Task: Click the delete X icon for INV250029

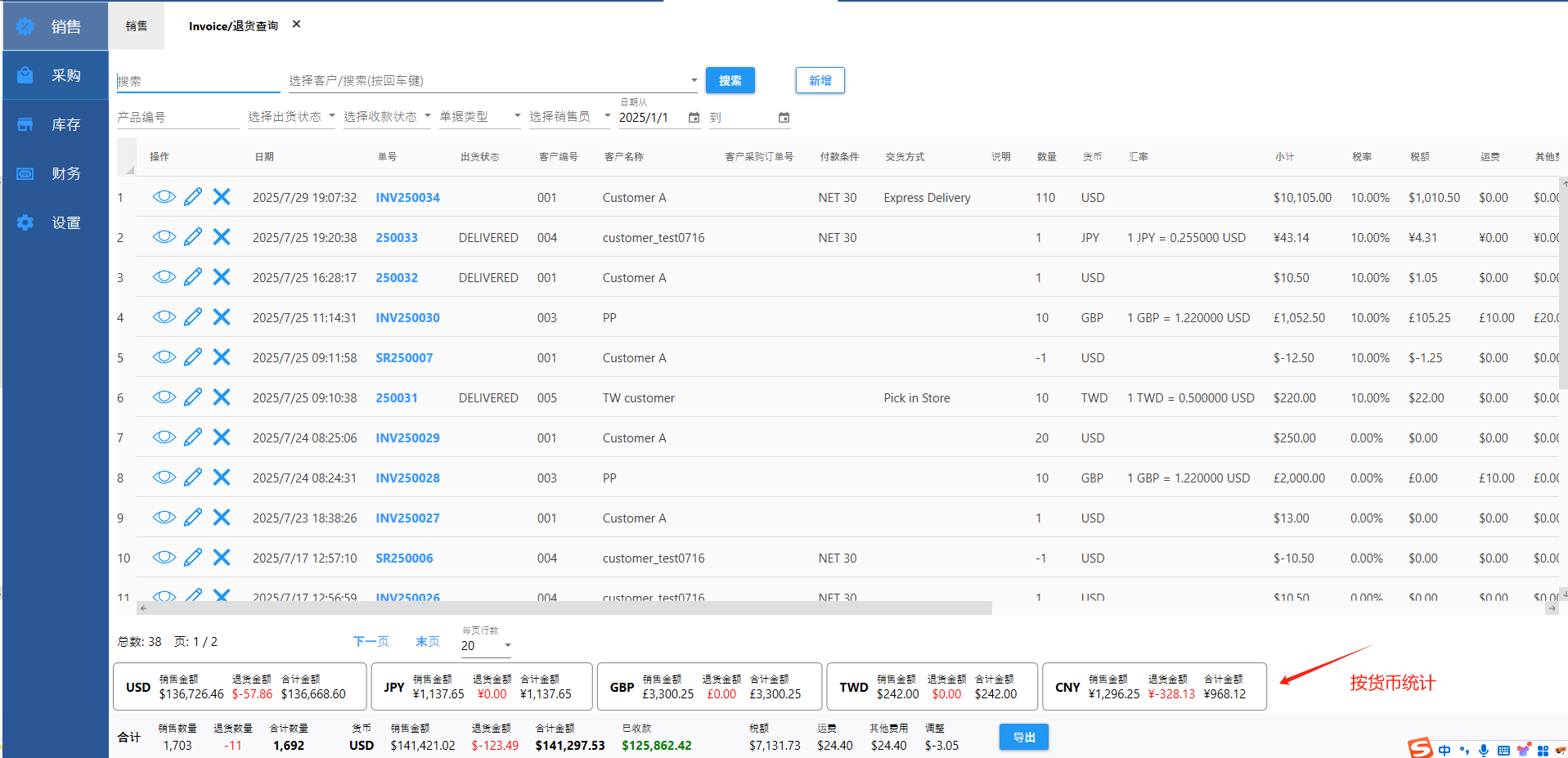Action: (222, 437)
